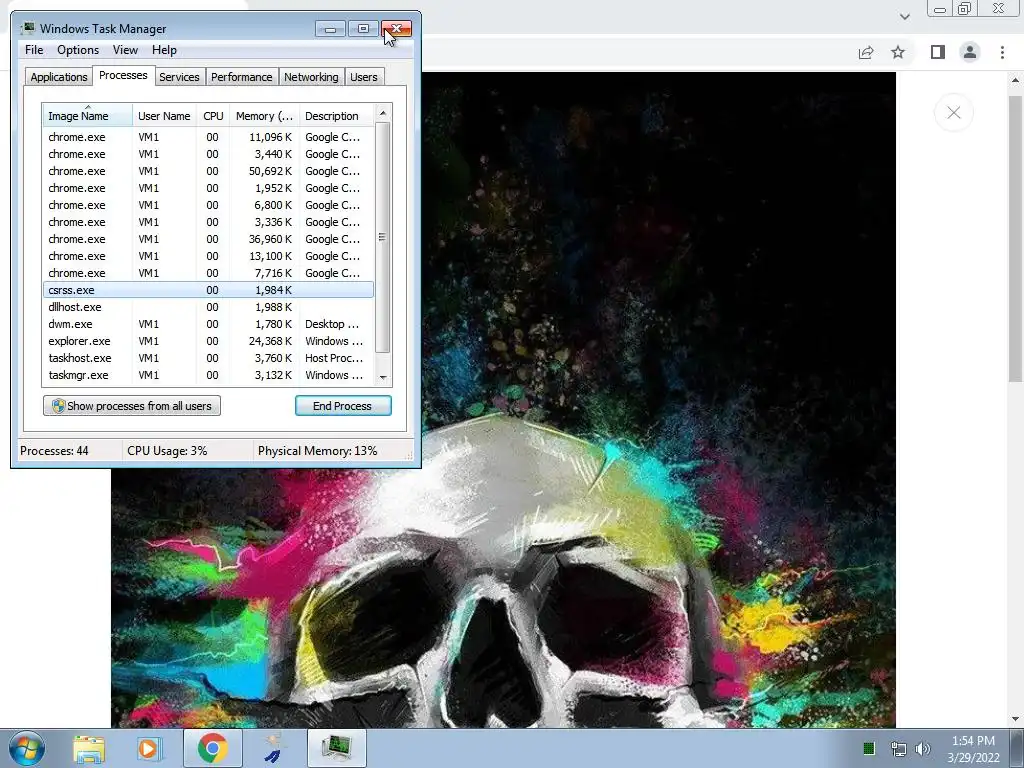Select the taskmgr.exe process
The height and width of the screenshot is (768, 1024).
pyautogui.click(x=208, y=375)
